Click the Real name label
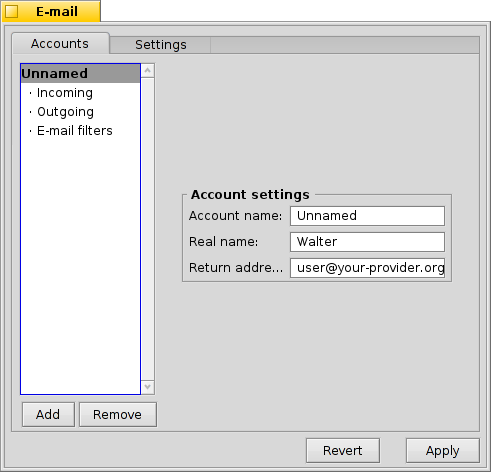 click(x=223, y=242)
